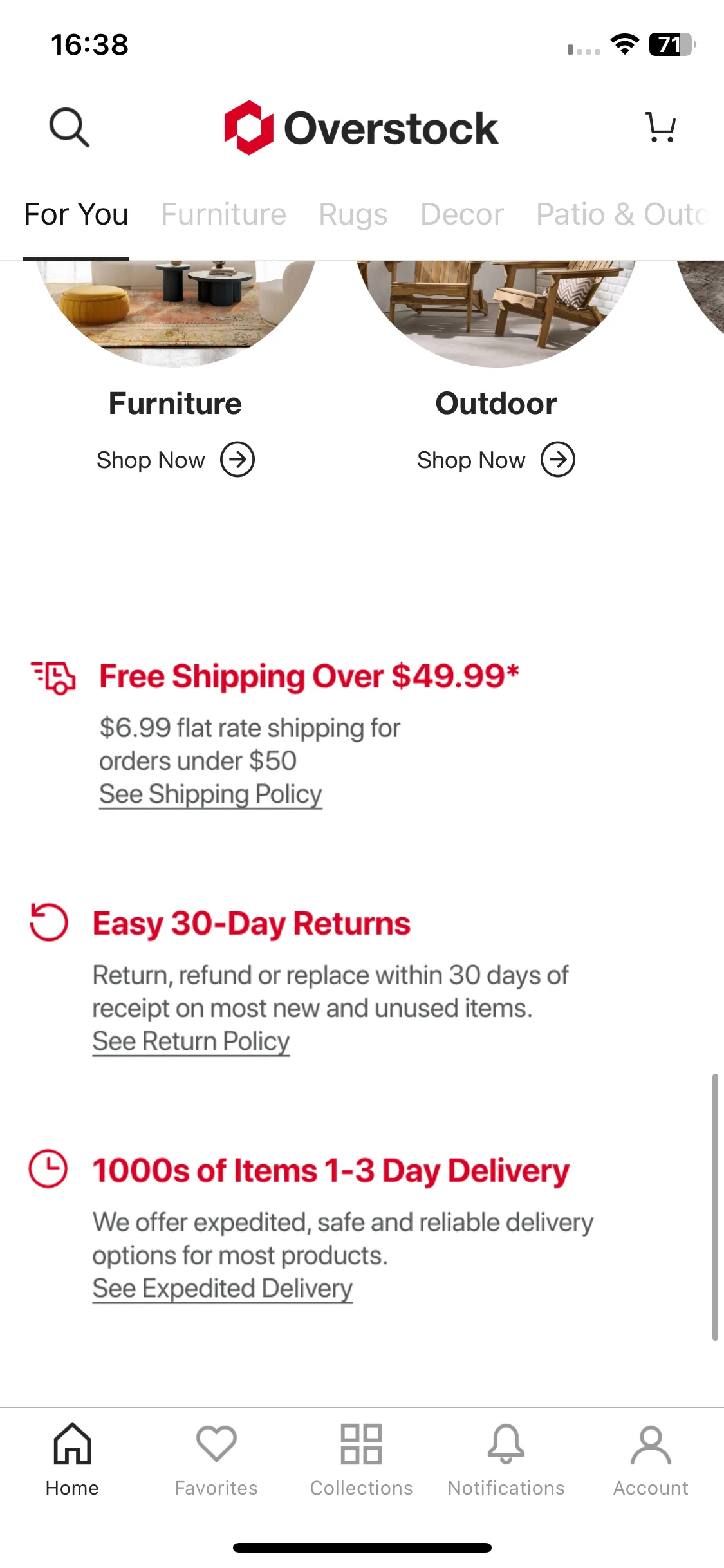Screen dimensions: 724x1568
Task: Open See Return Policy link
Action: pos(191,1041)
